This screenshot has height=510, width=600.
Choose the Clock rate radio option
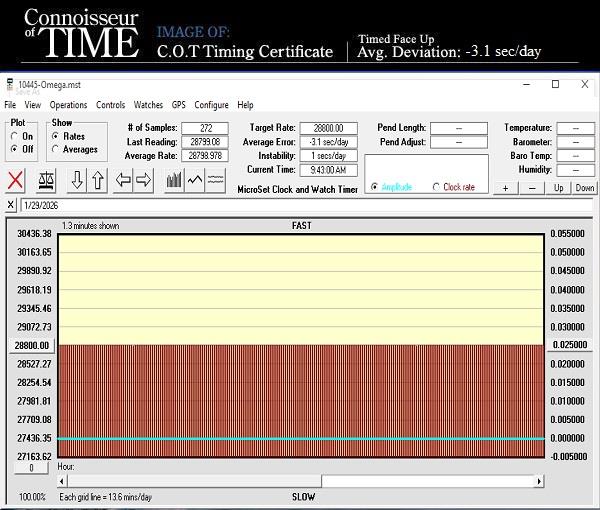pos(437,187)
